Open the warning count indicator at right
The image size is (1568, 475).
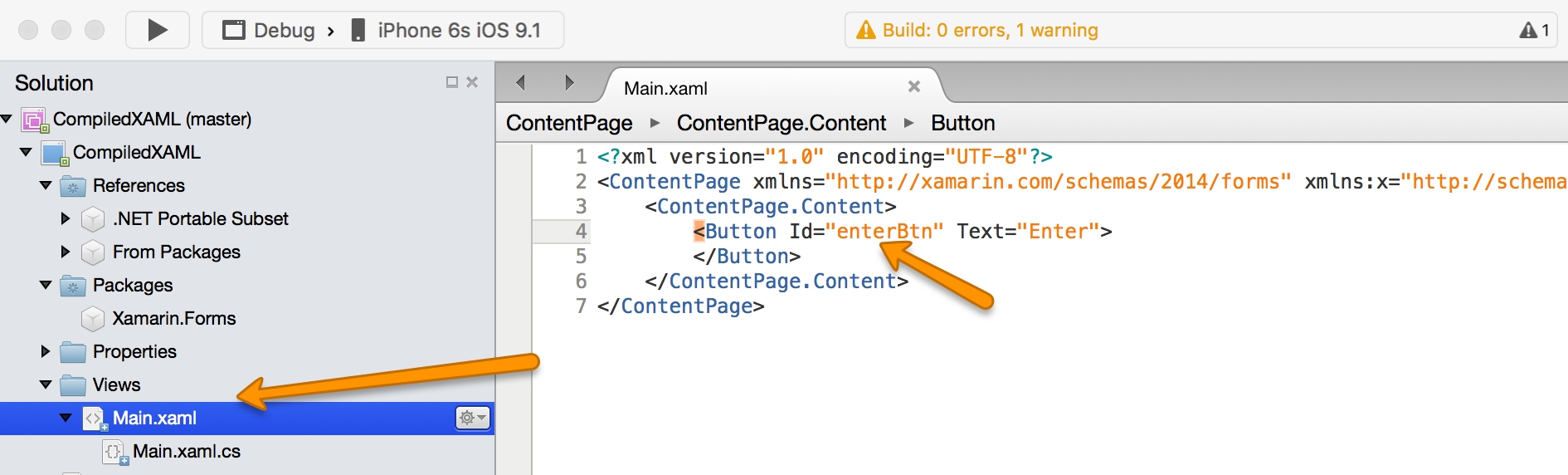1534,31
